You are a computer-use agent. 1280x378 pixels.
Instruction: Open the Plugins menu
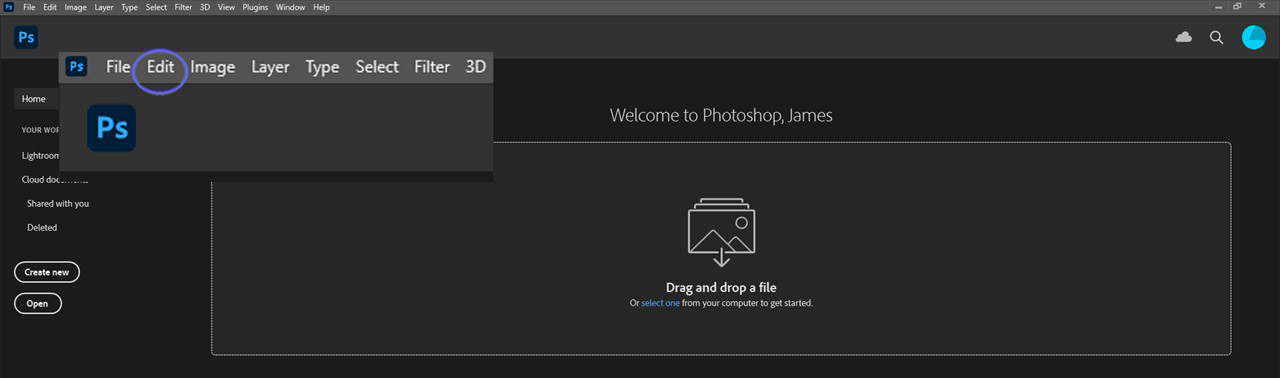tap(255, 7)
